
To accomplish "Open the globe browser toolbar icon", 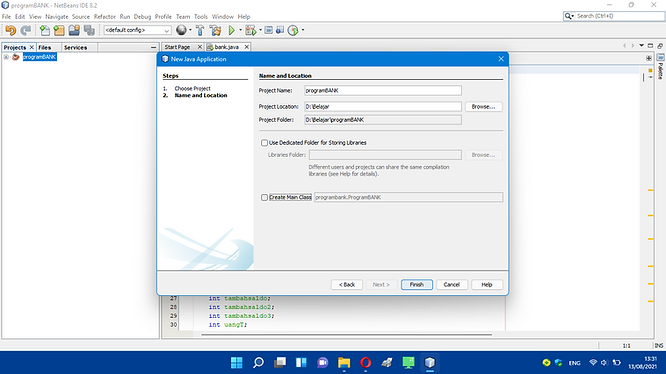I will click(x=181, y=30).
